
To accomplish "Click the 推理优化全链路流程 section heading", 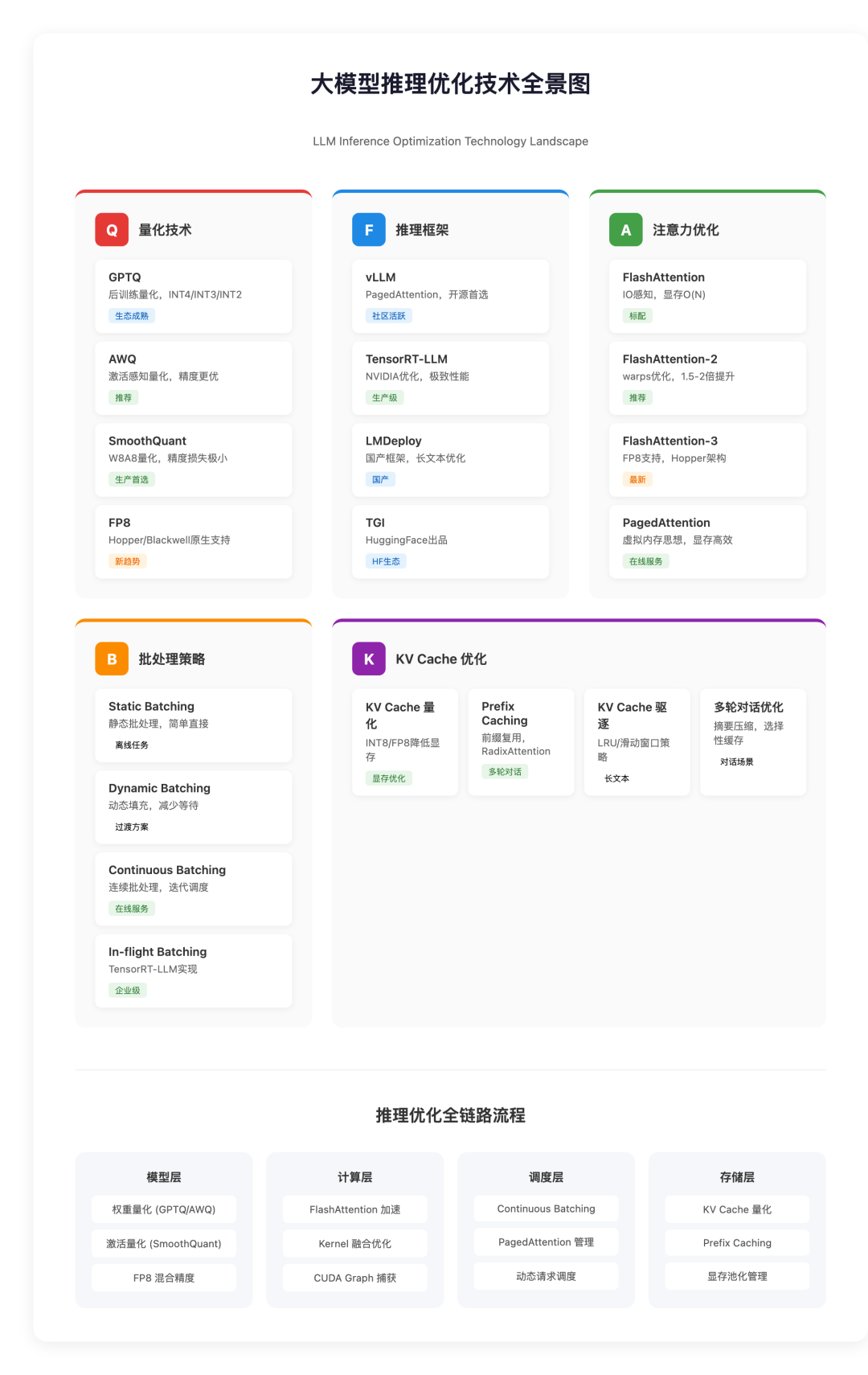I will [450, 1115].
